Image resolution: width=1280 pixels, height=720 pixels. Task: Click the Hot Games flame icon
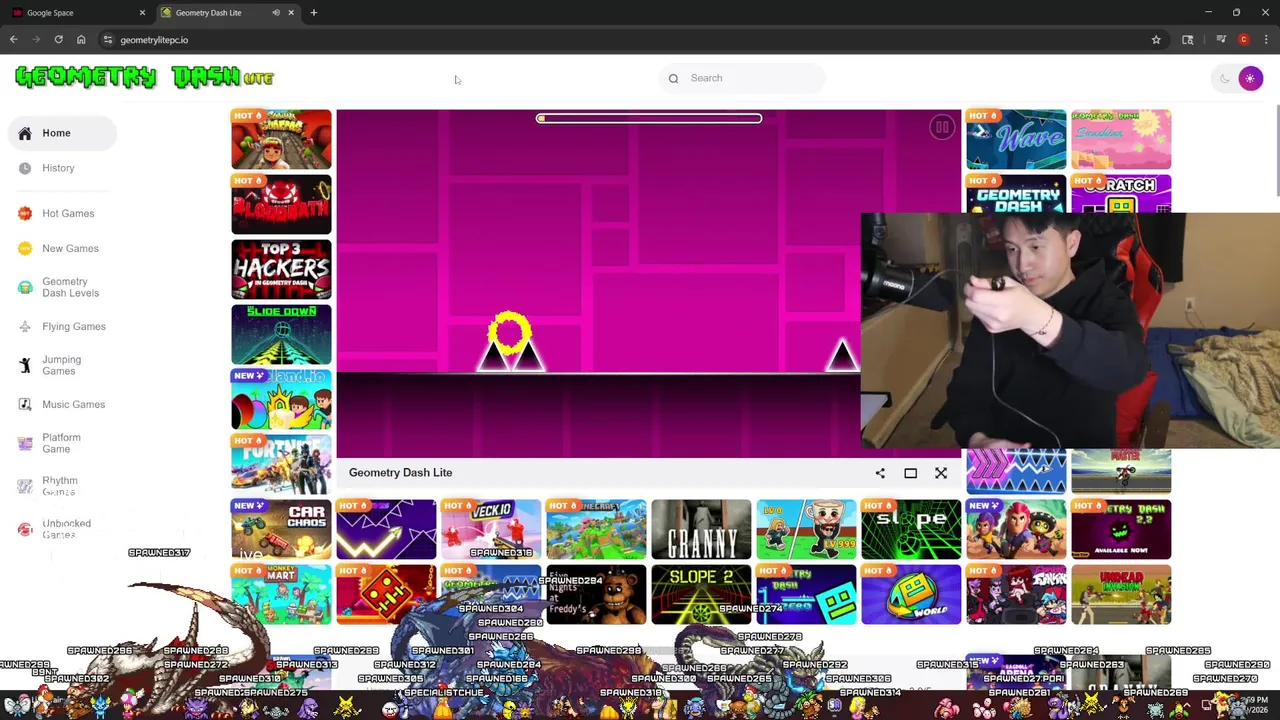[x=25, y=213]
